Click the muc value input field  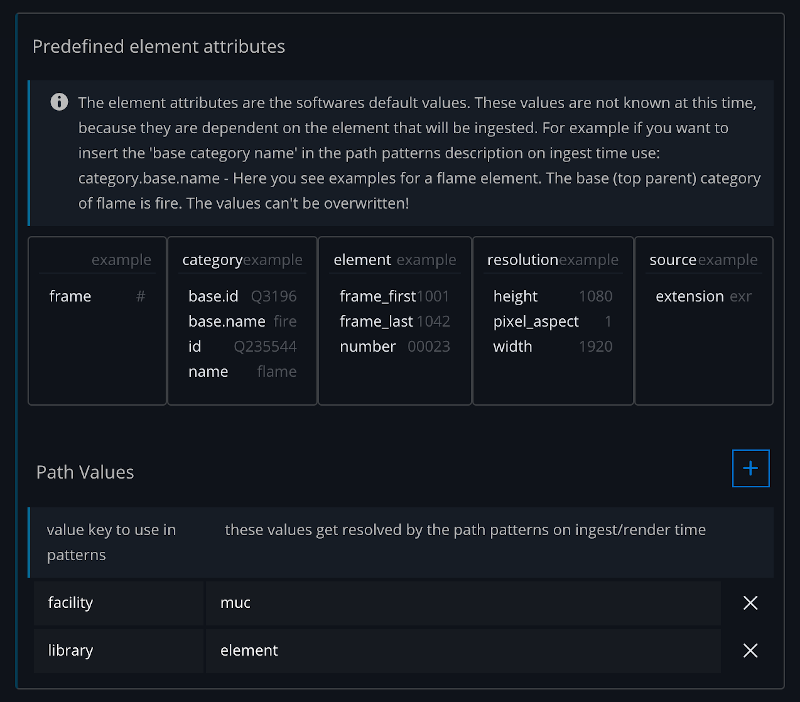tap(462, 603)
